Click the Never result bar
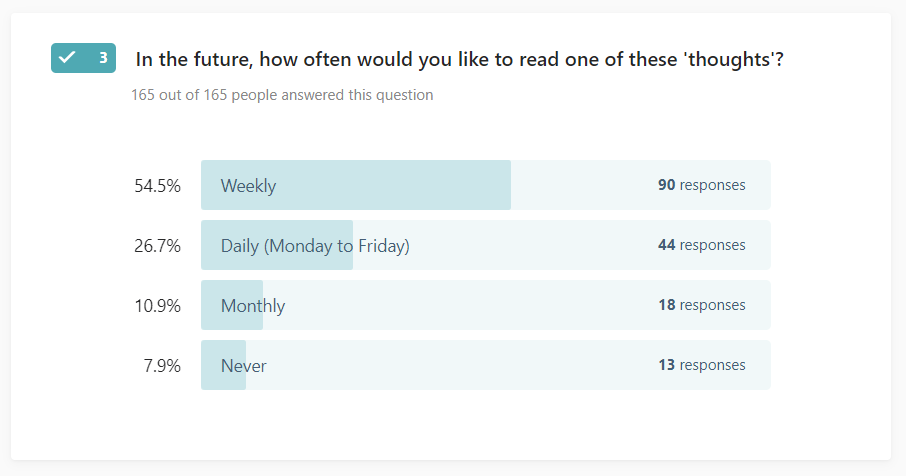The width and height of the screenshot is (906, 476). coord(486,365)
